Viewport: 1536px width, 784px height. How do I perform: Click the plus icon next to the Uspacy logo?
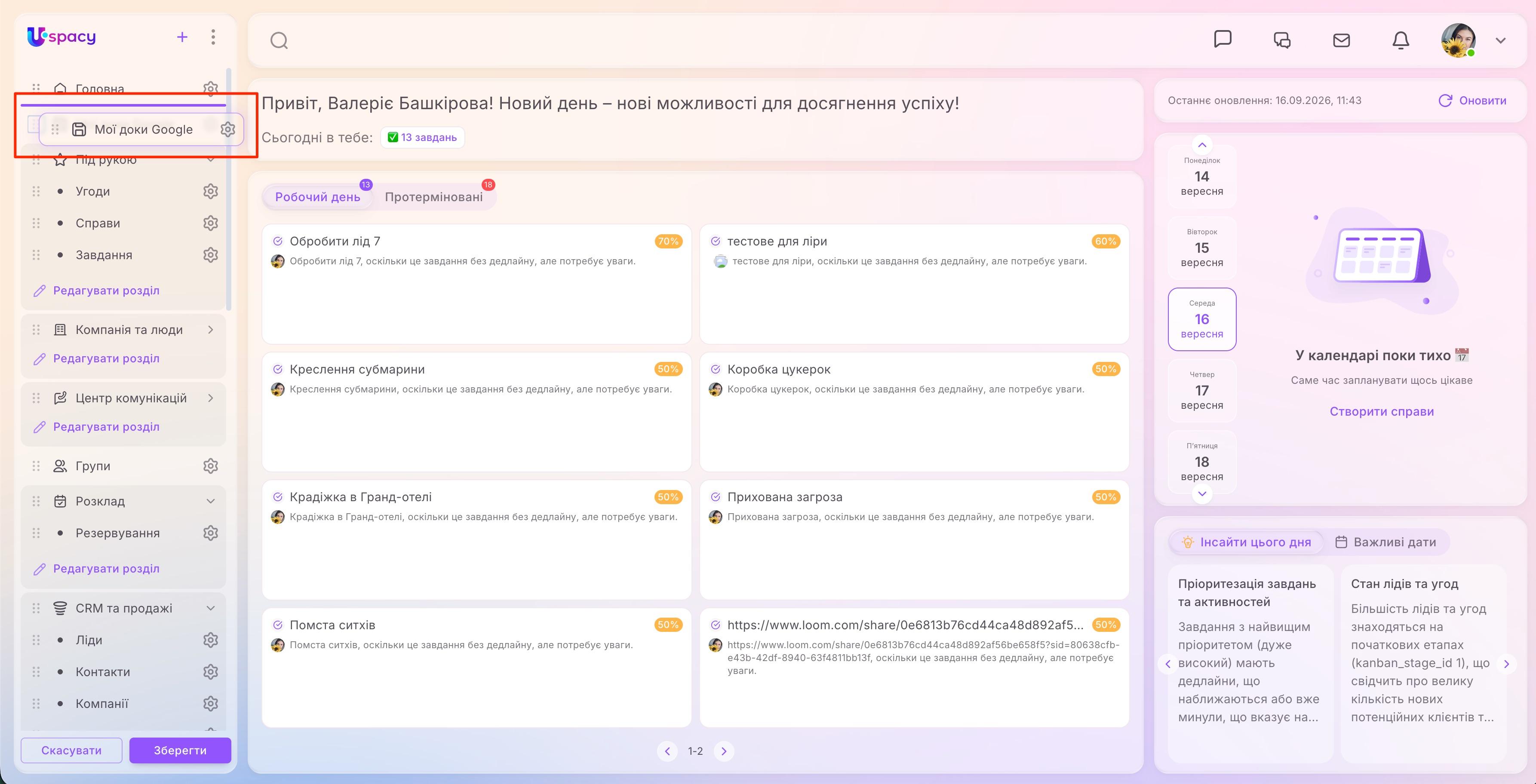coord(182,37)
